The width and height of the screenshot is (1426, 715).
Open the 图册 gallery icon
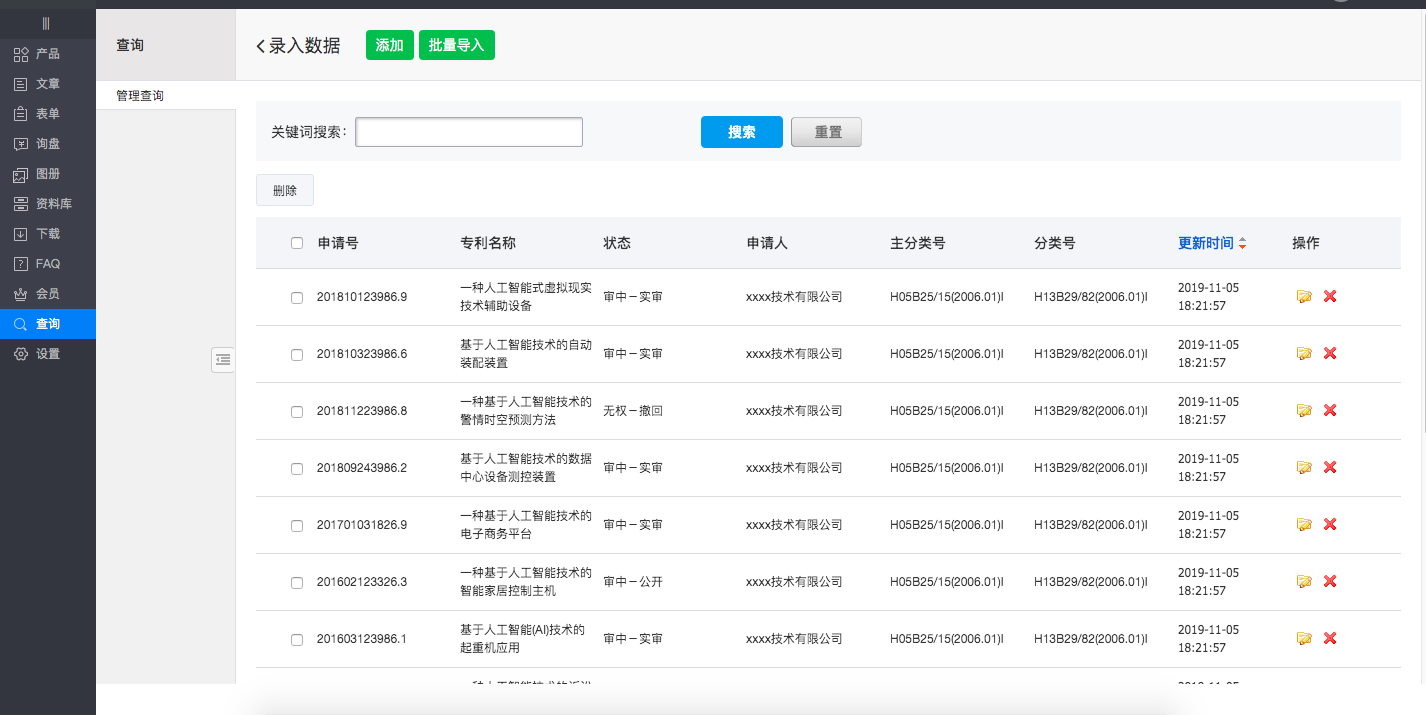[x=21, y=174]
